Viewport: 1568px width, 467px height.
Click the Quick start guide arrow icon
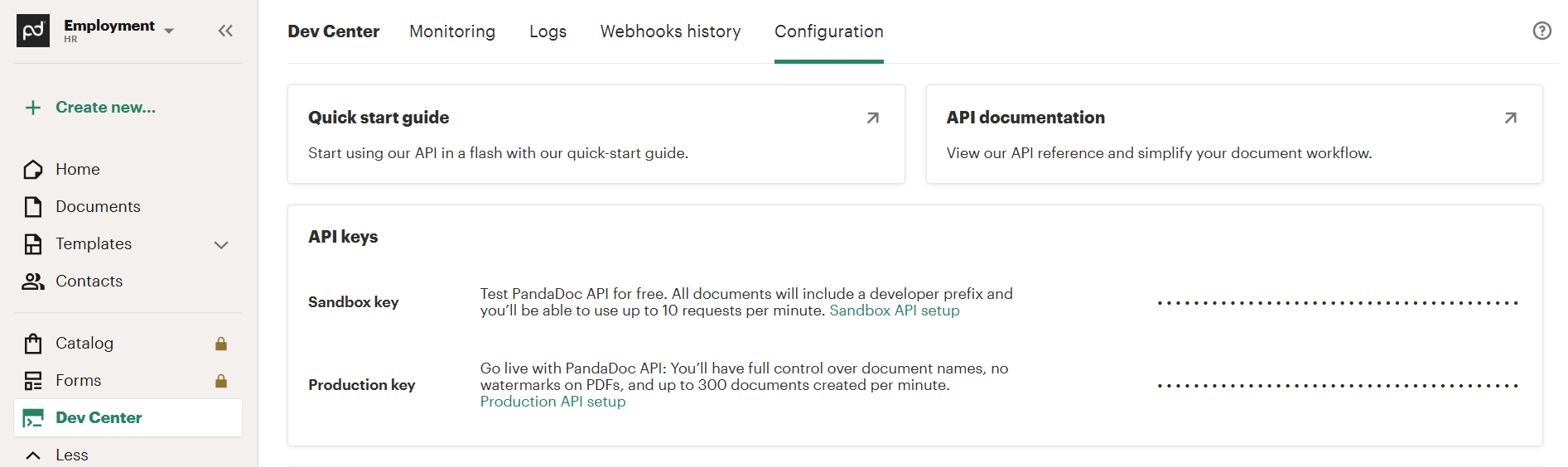873,118
